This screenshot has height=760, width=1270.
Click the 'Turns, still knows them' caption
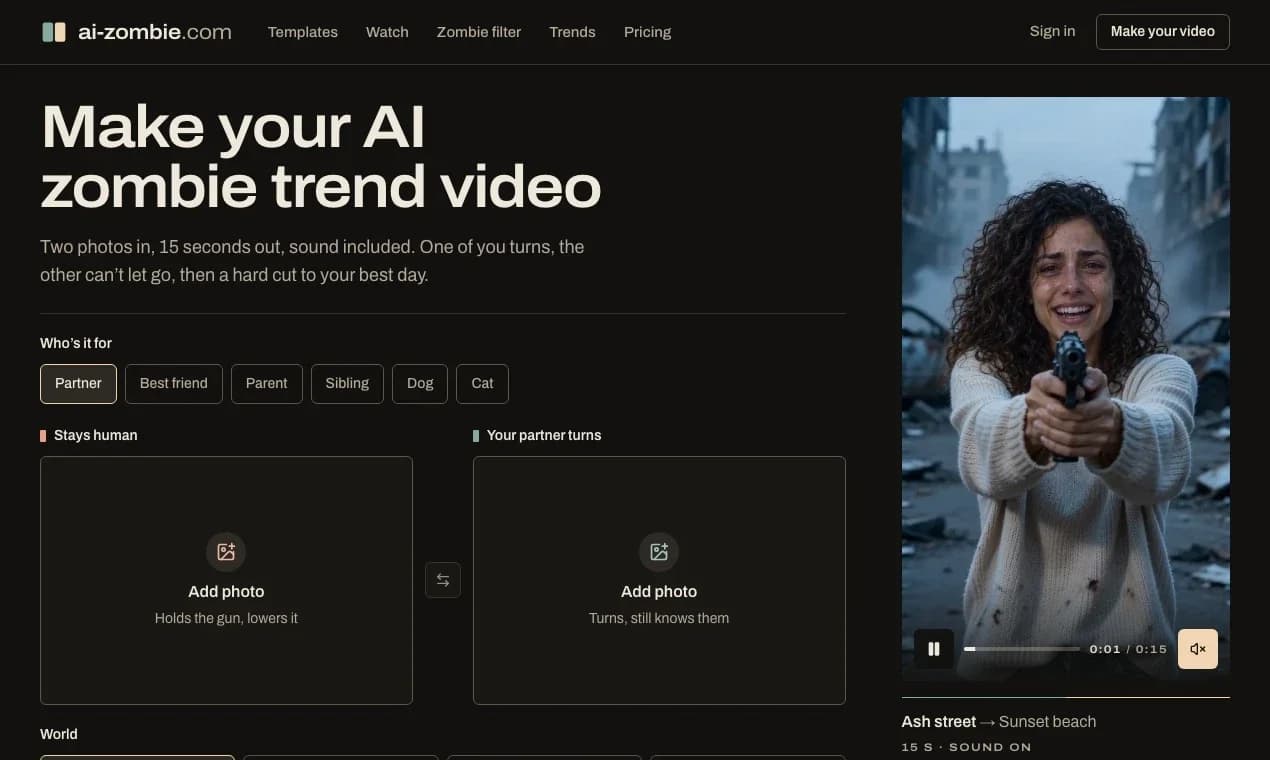coord(659,618)
